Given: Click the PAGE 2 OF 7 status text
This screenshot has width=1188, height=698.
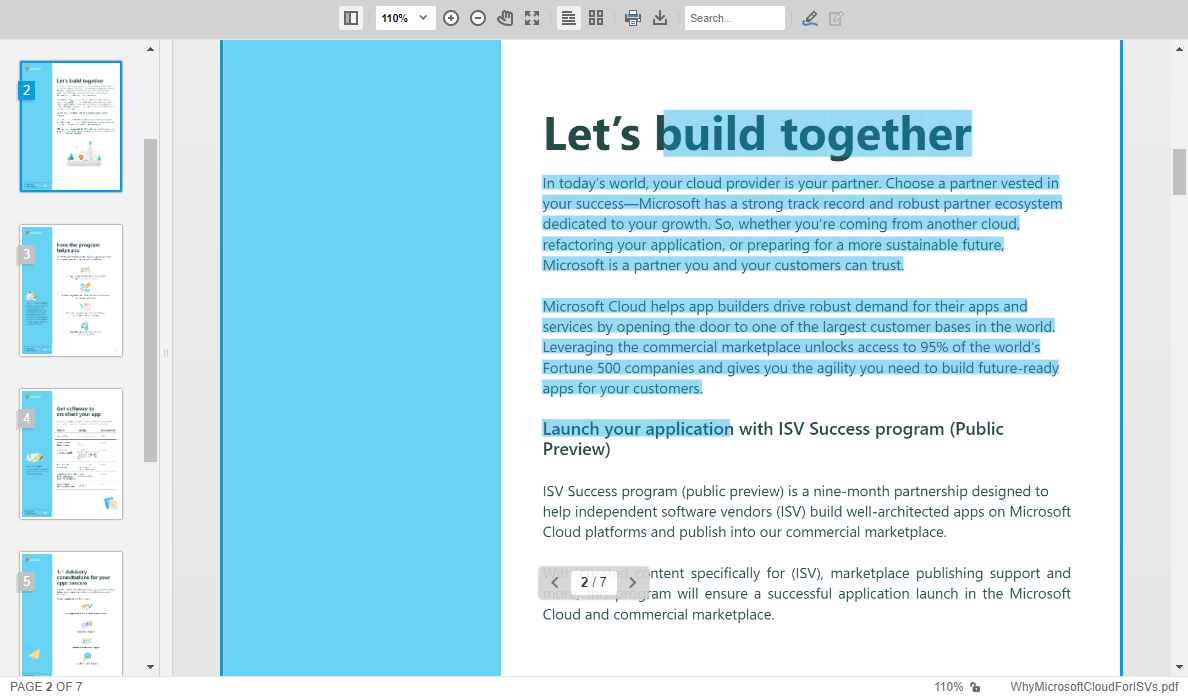Looking at the screenshot, I should 46,687.
